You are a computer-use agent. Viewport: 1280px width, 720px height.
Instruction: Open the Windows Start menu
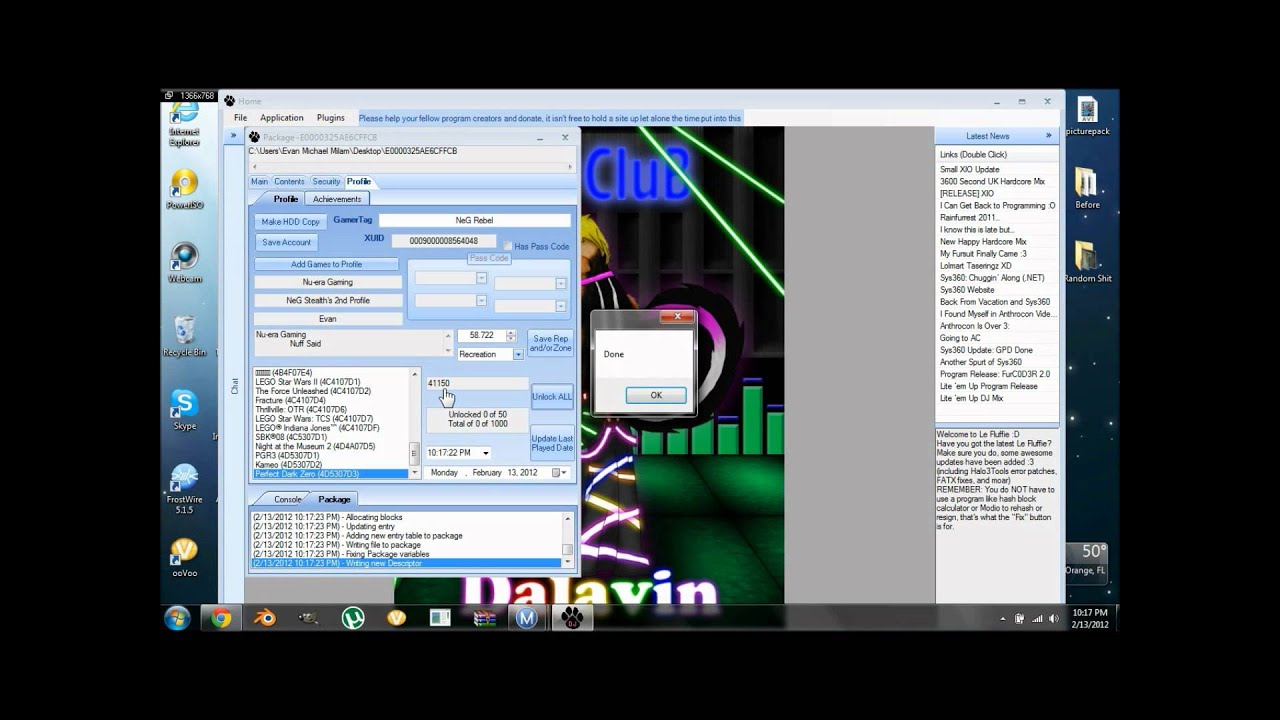(177, 618)
